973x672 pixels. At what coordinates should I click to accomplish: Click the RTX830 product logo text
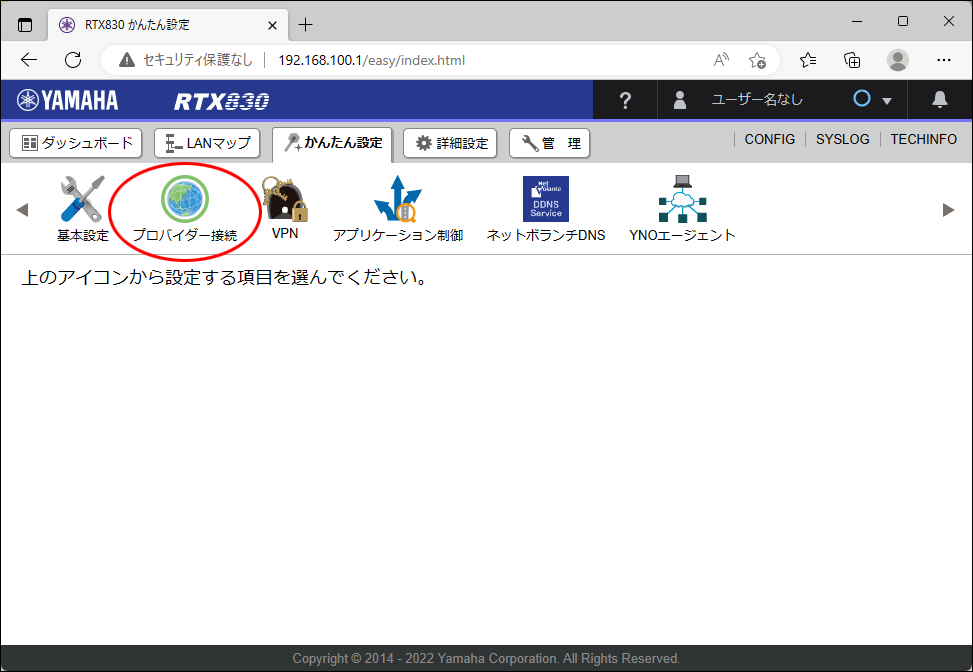(x=222, y=101)
